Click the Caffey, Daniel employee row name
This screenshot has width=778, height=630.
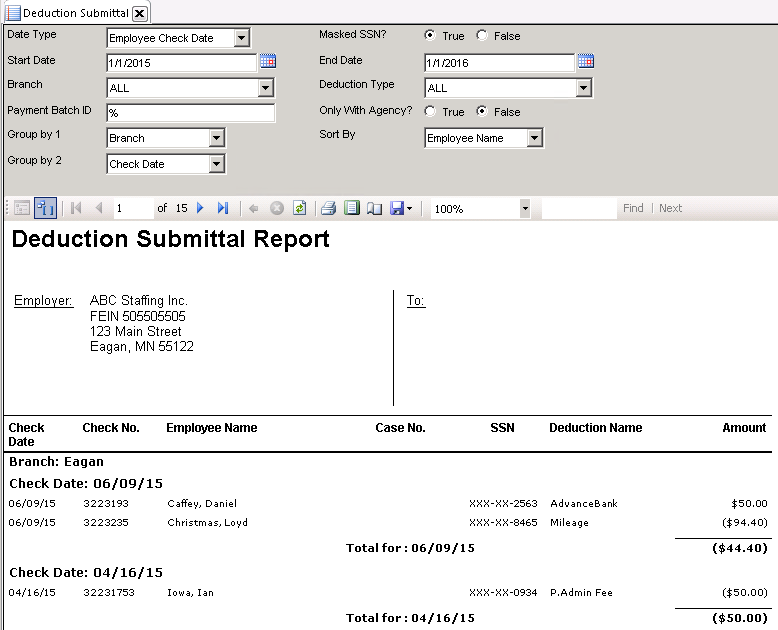pos(202,504)
